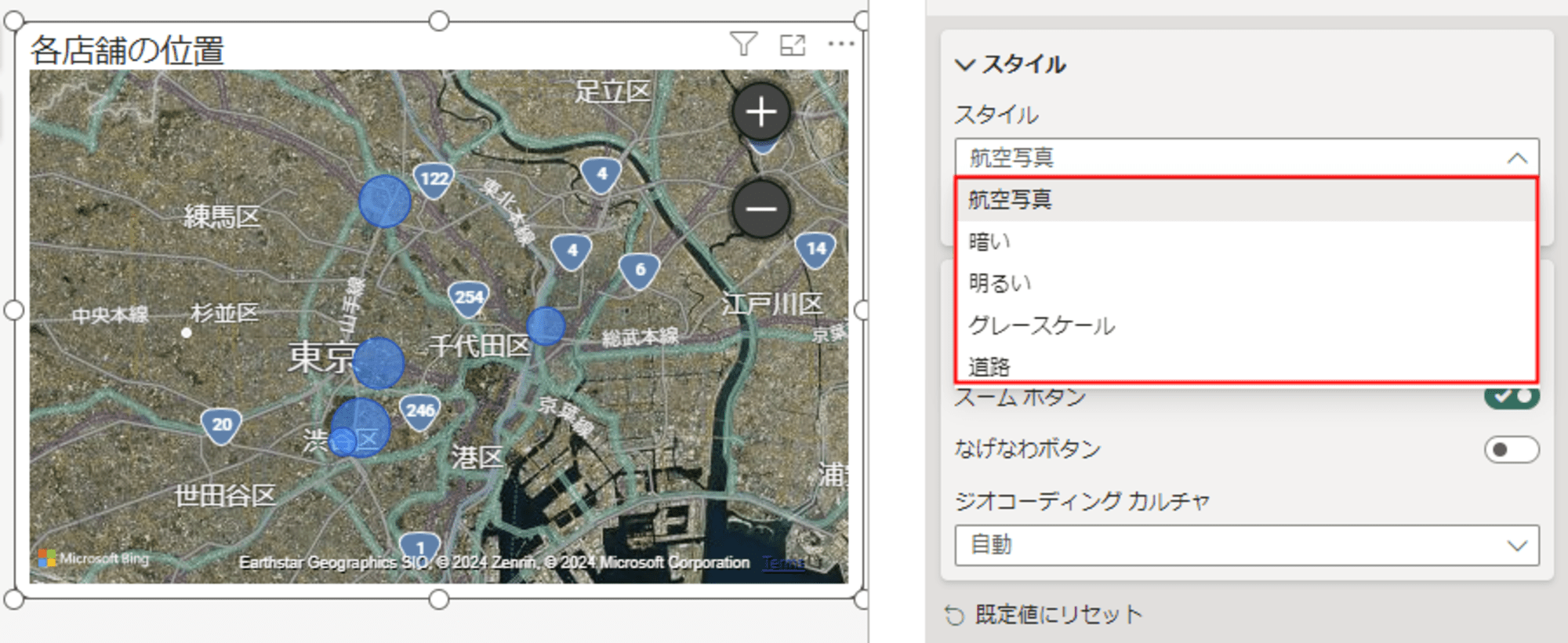Open focus mode for the map visual
The image size is (1568, 643).
793,45
